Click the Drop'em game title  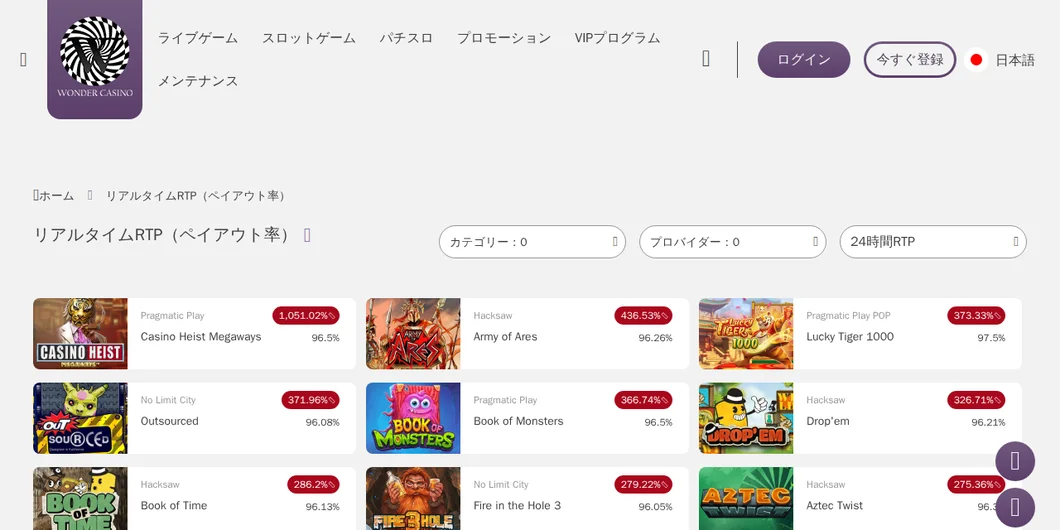point(827,421)
